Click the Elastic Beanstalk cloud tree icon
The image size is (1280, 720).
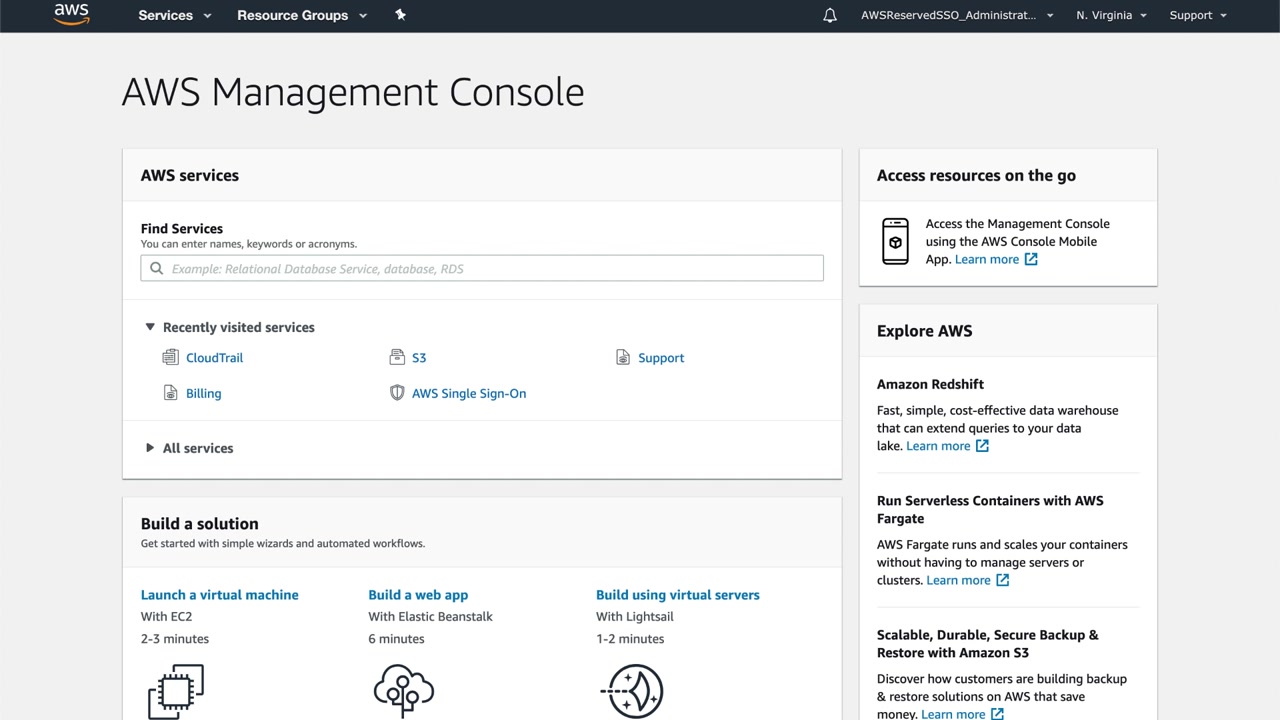[x=403, y=690]
